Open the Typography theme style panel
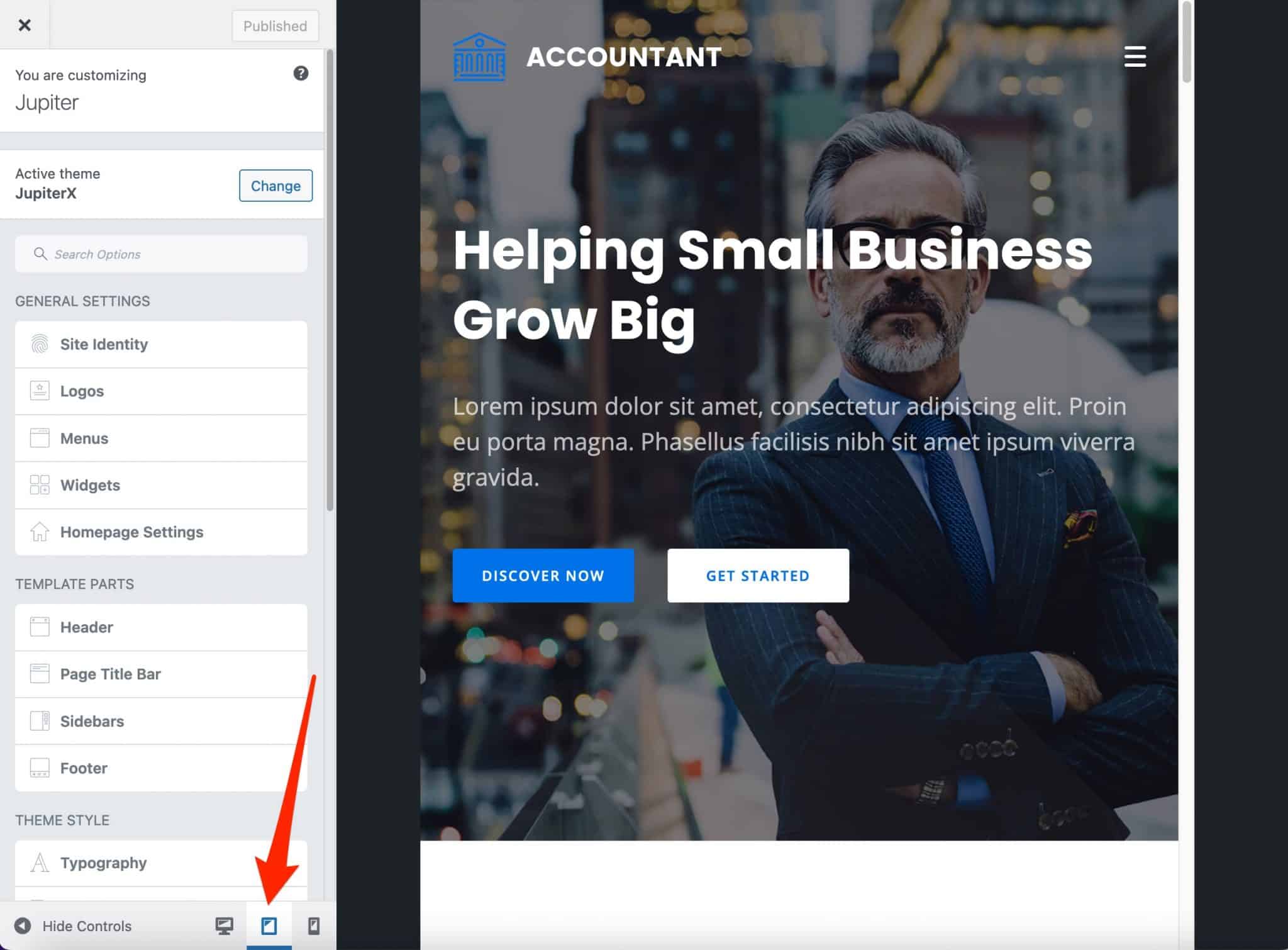This screenshot has height=950, width=1288. [x=161, y=863]
